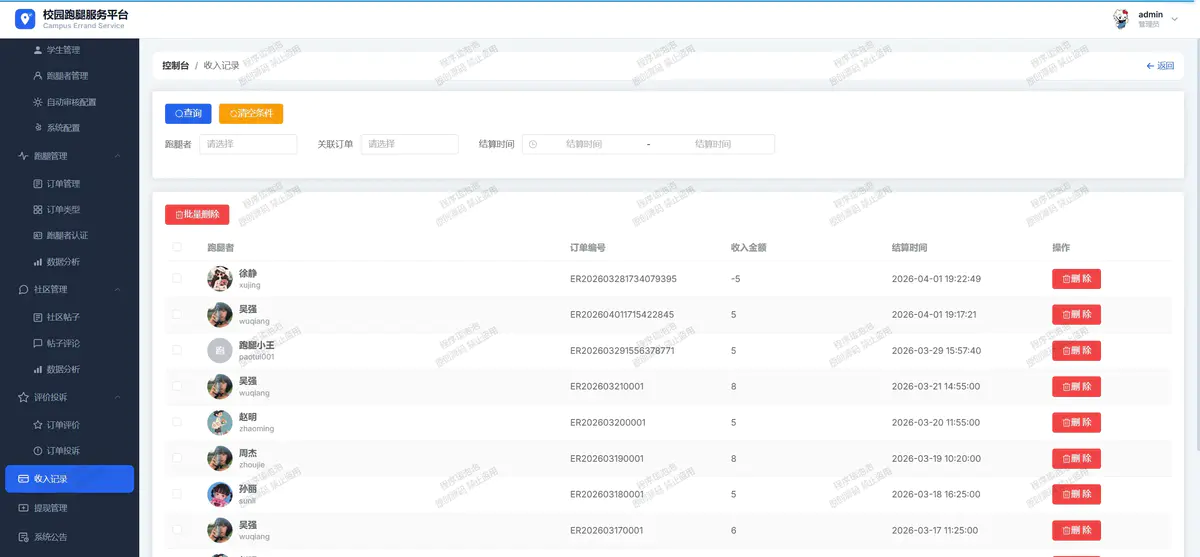Collapse the 社区管理 menu group
Viewport: 1200px width, 557px height.
click(x=69, y=290)
